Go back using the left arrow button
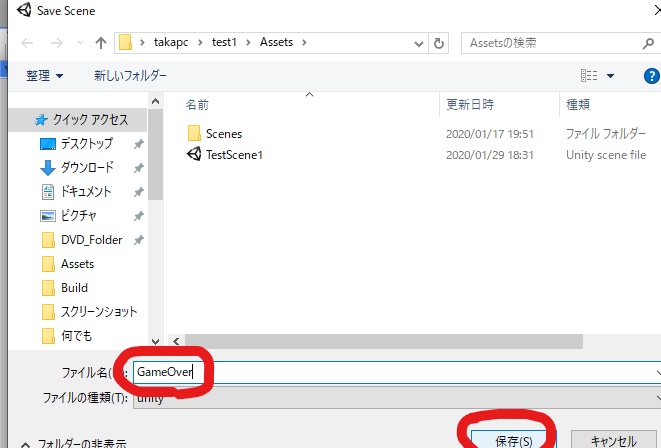 (27, 43)
